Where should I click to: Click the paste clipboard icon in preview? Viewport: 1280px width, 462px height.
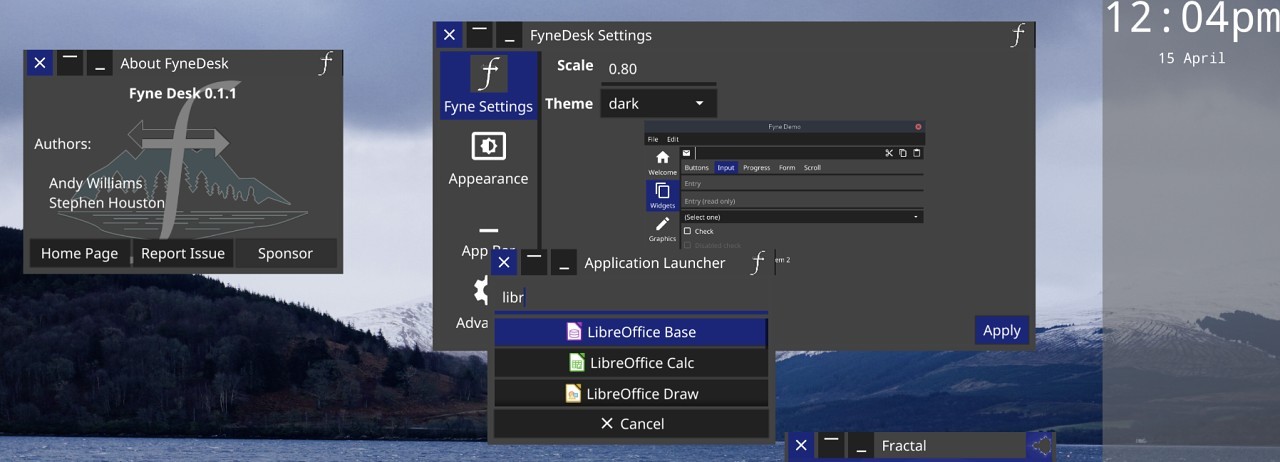coord(916,153)
